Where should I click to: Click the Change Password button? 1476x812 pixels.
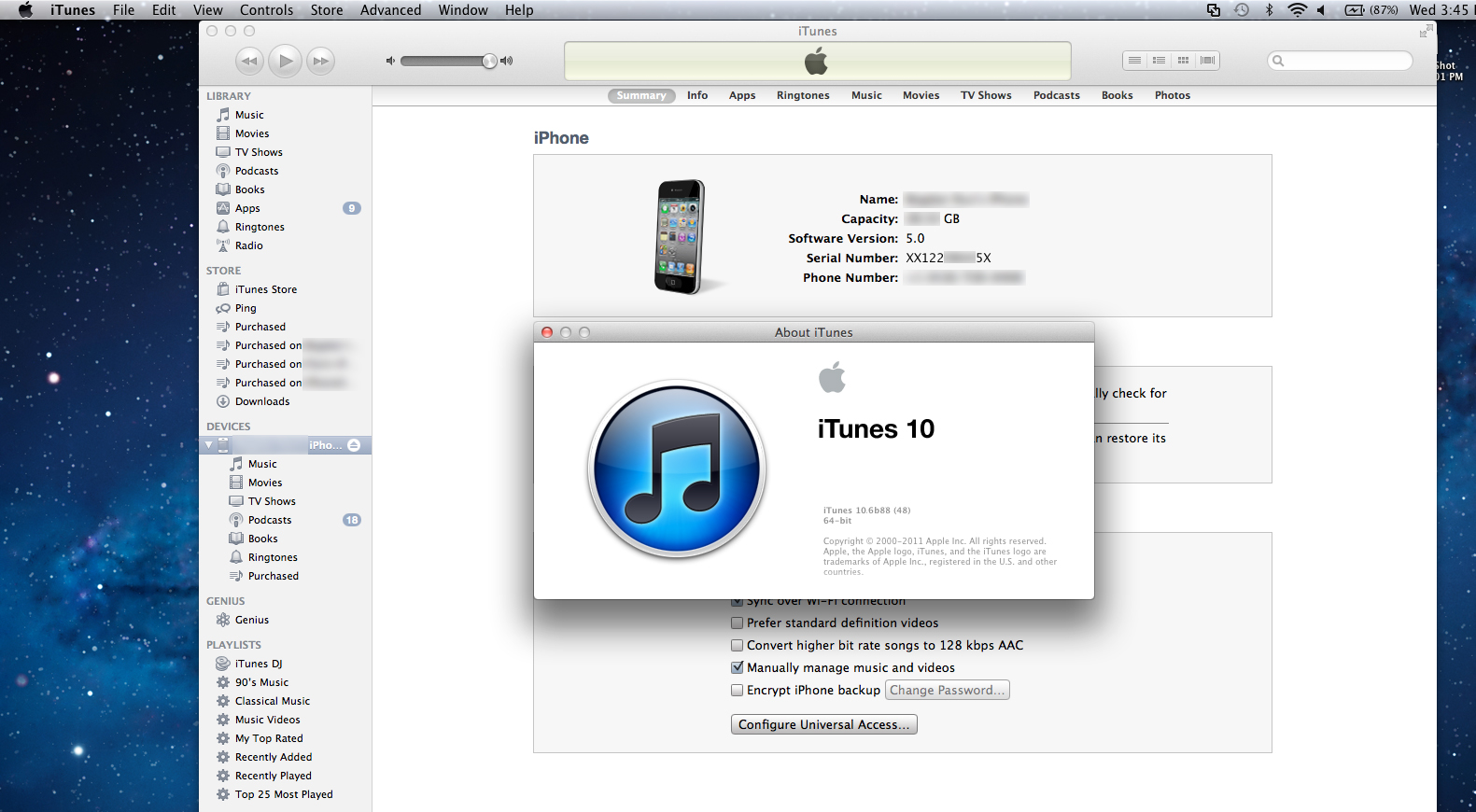click(947, 690)
